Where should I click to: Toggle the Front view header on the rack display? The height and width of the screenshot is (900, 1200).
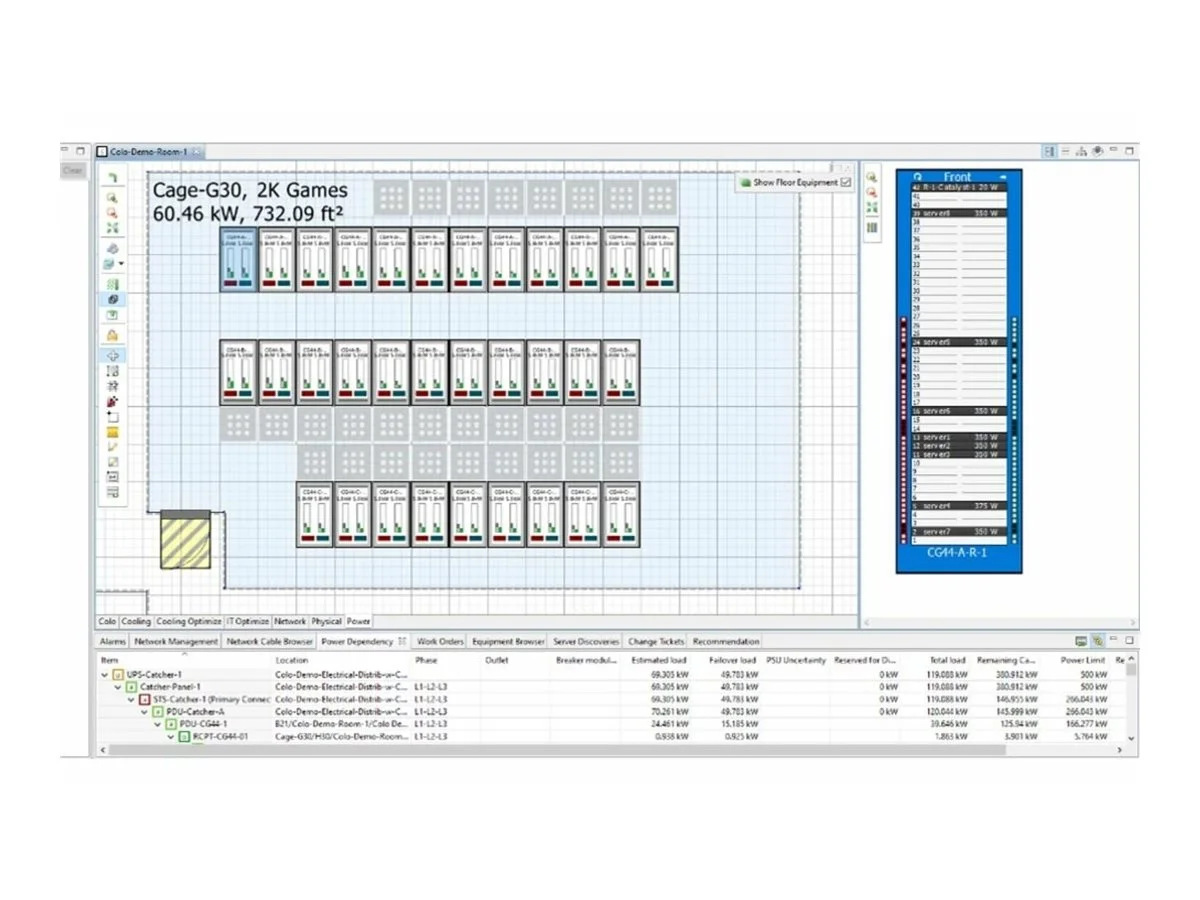957,176
